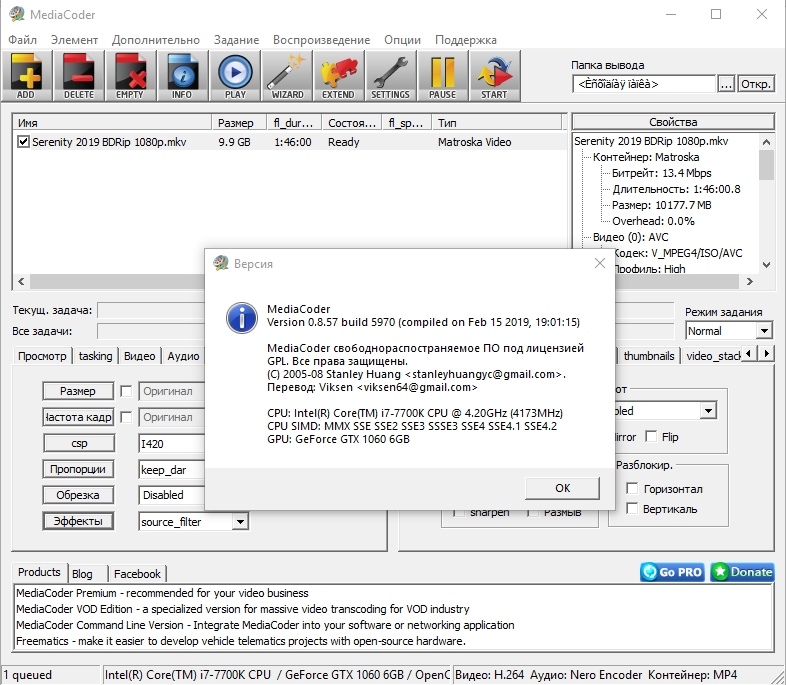Click the DELETE toolbar icon
Screen dimensions: 786x685
[78, 75]
